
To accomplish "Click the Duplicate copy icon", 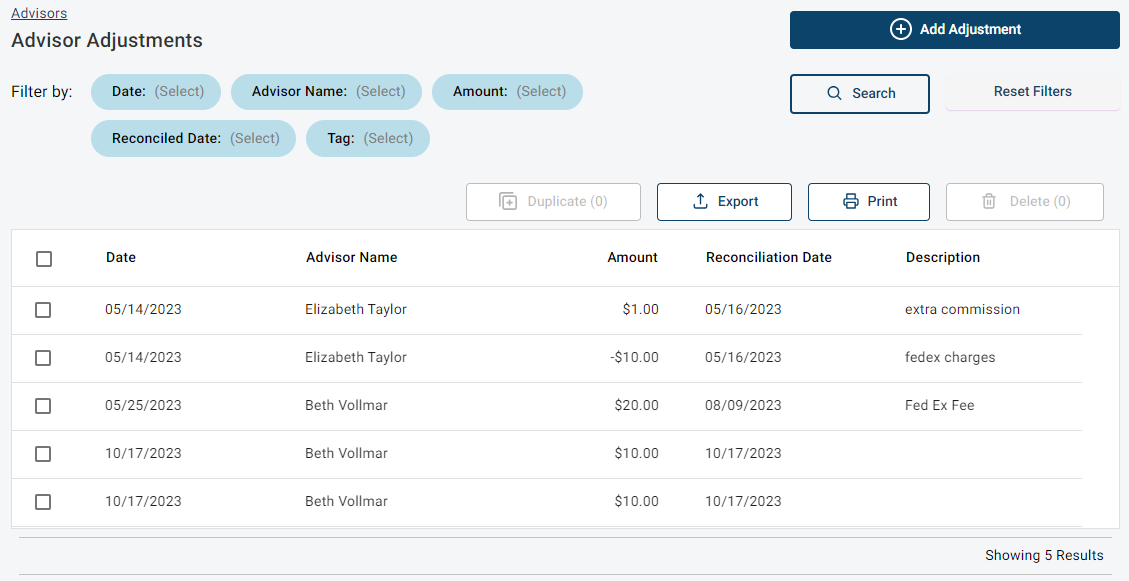I will point(508,202).
